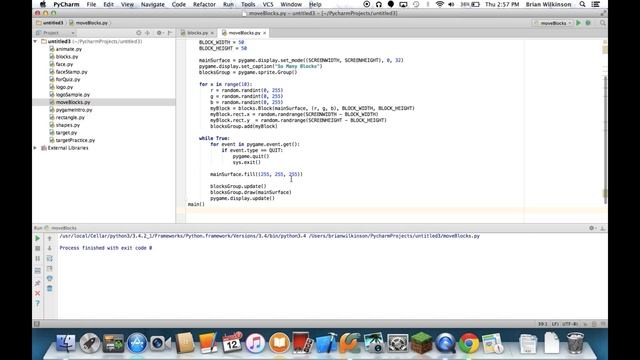
Task: Open the File menu
Action: (x=91, y=4)
